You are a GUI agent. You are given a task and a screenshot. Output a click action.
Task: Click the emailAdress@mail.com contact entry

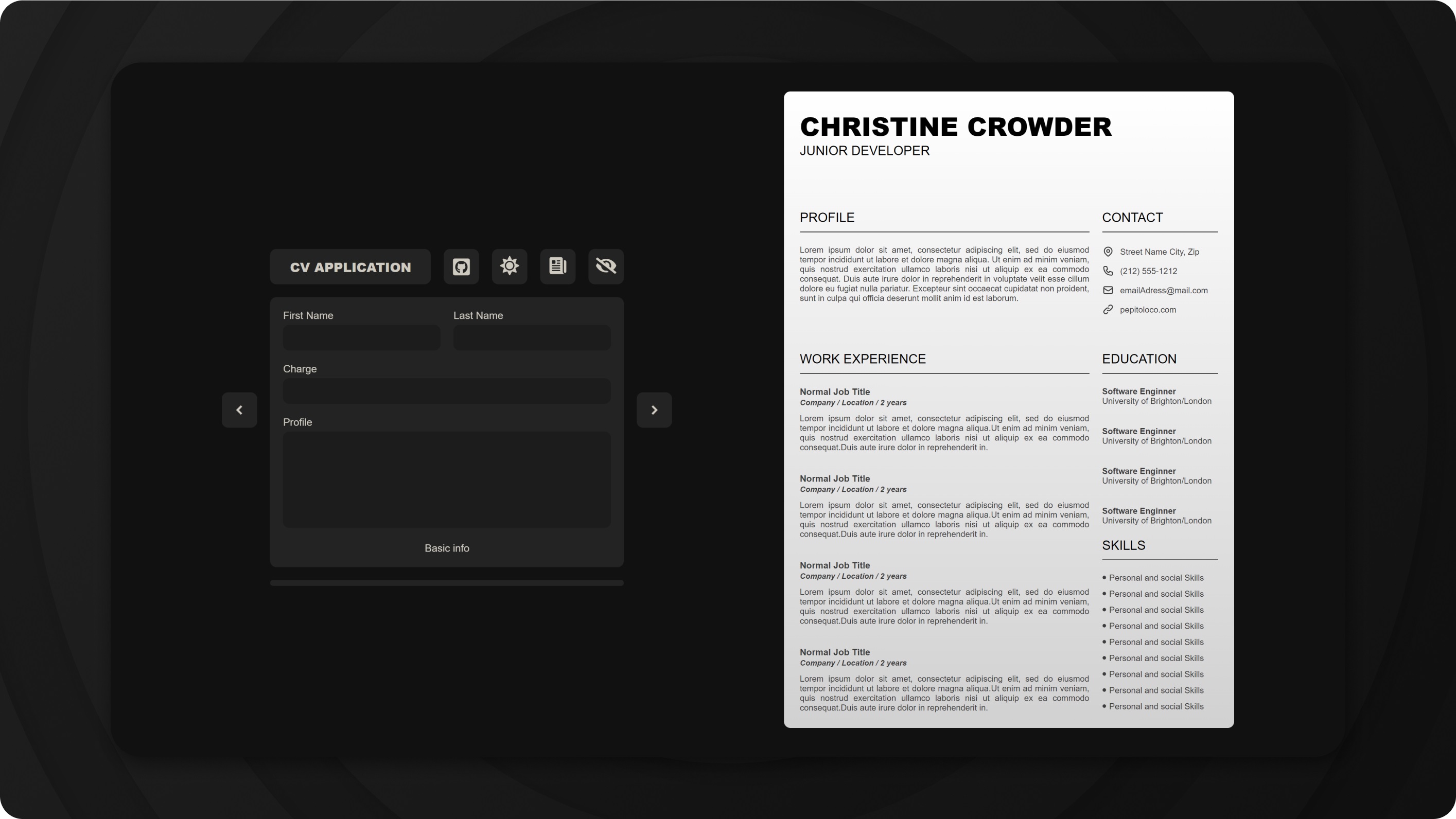1164,290
